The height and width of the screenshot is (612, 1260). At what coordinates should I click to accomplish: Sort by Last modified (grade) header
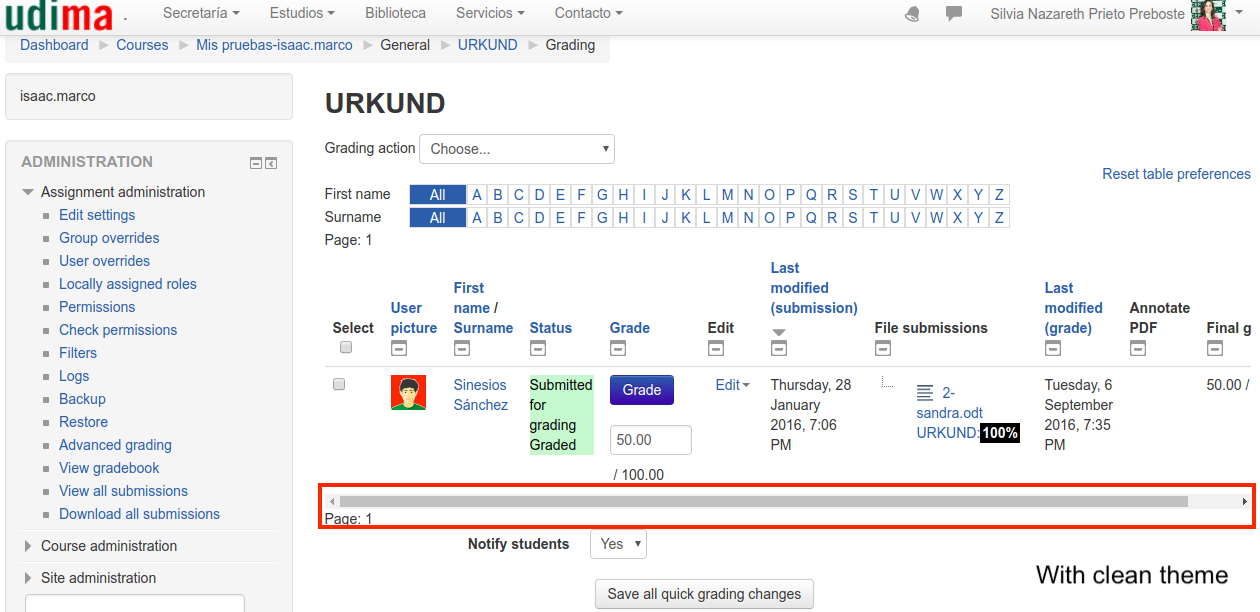[x=1074, y=308]
